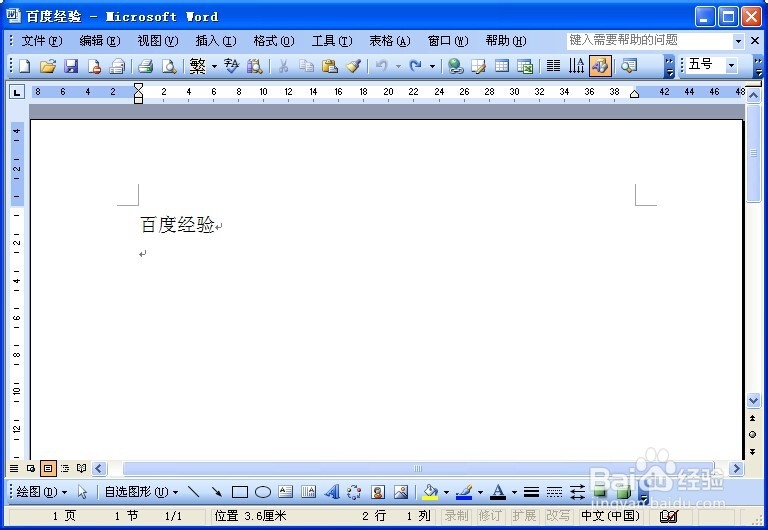The height and width of the screenshot is (530, 768).
Task: Expand the Font Color dropdown arrow
Action: (x=514, y=492)
